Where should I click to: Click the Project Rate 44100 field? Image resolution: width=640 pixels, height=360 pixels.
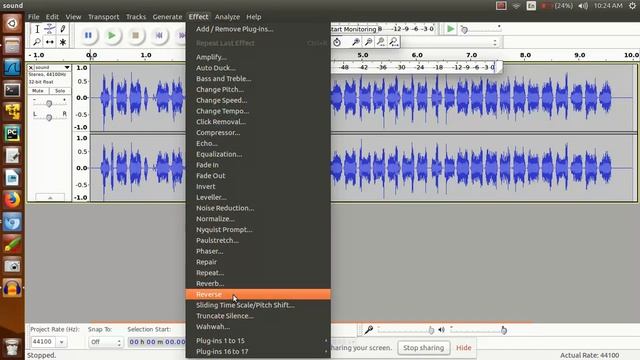43,342
